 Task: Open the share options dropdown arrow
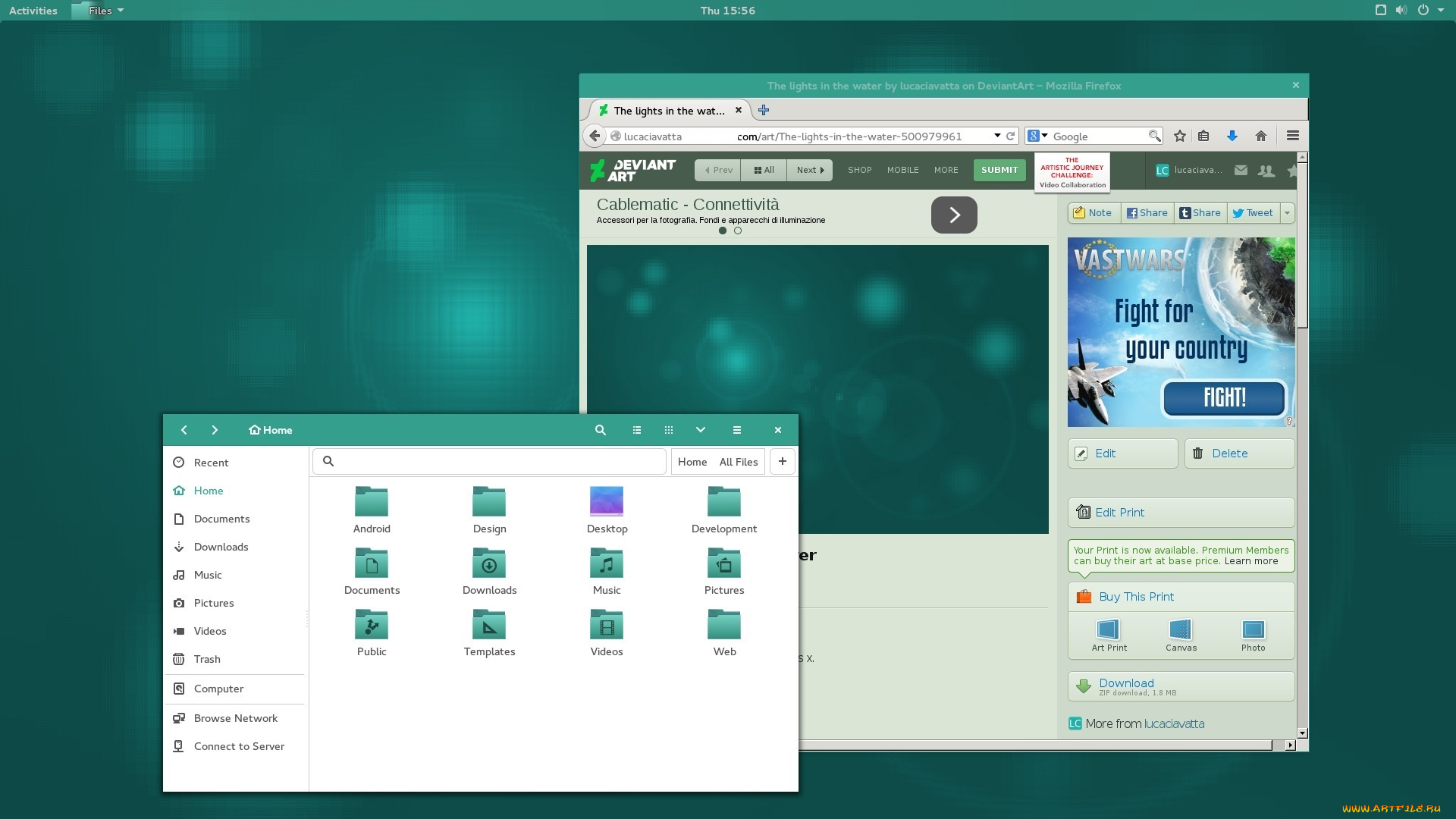pyautogui.click(x=1287, y=213)
